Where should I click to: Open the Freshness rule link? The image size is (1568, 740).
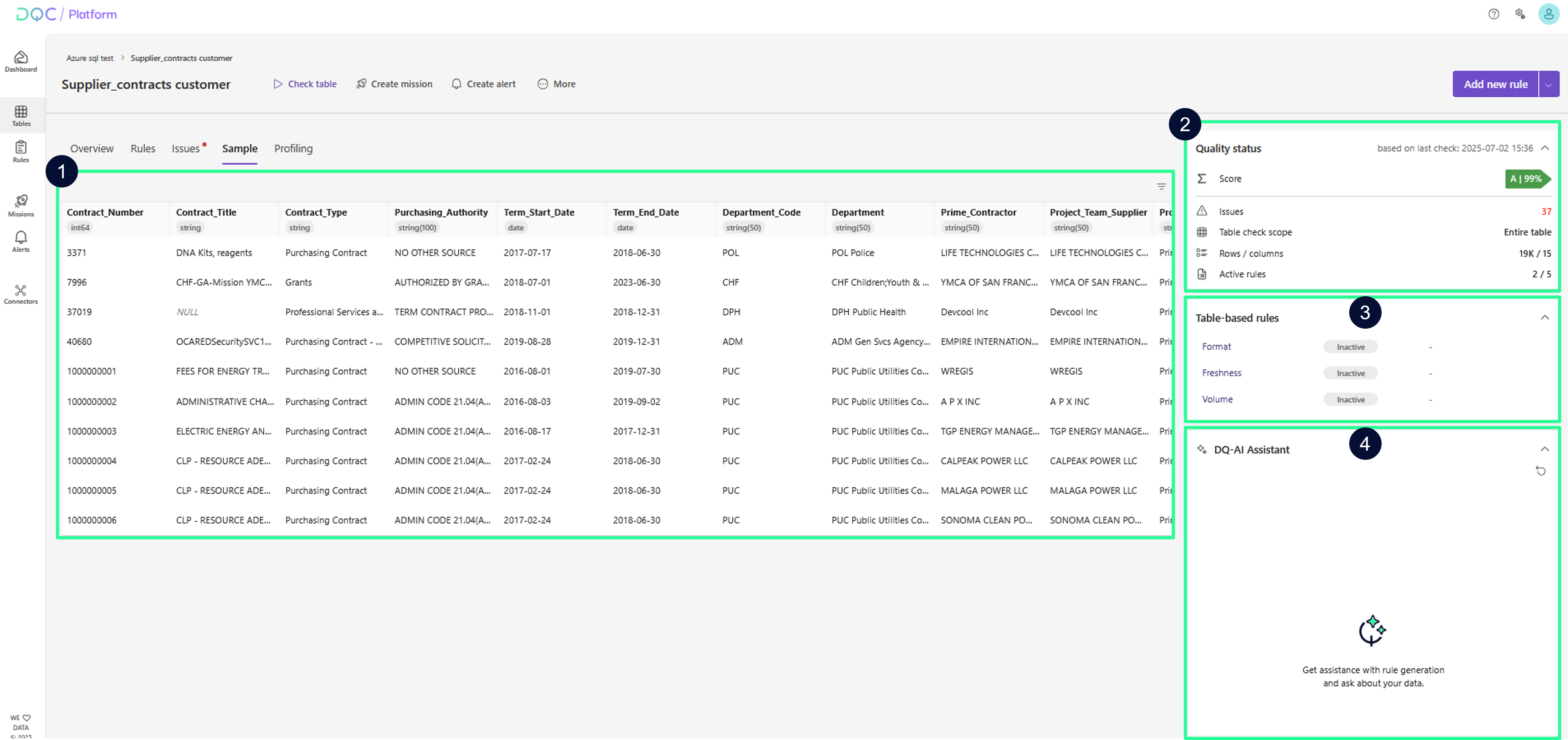tap(1221, 373)
